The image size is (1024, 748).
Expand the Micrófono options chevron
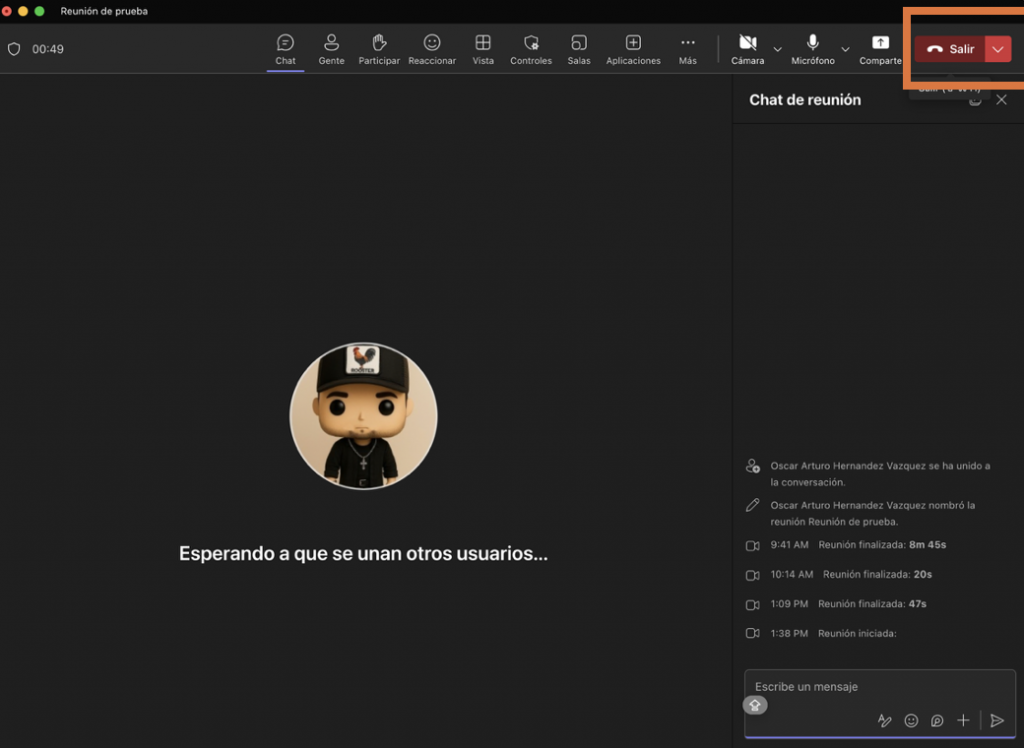click(845, 49)
